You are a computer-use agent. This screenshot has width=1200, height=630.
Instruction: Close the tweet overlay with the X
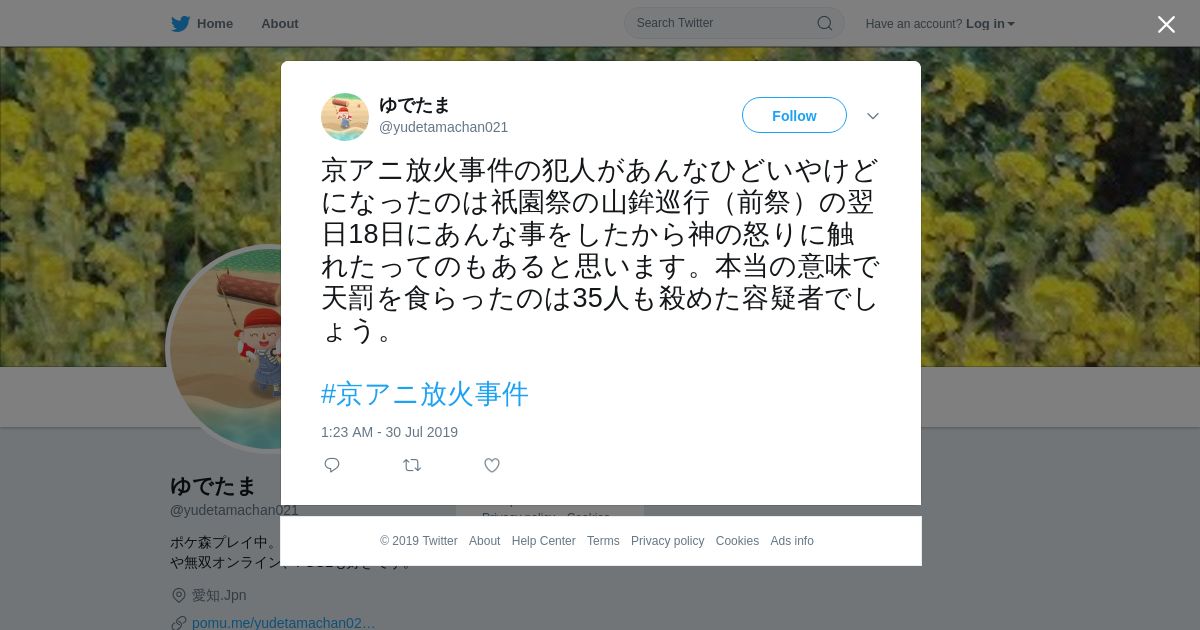[1166, 24]
